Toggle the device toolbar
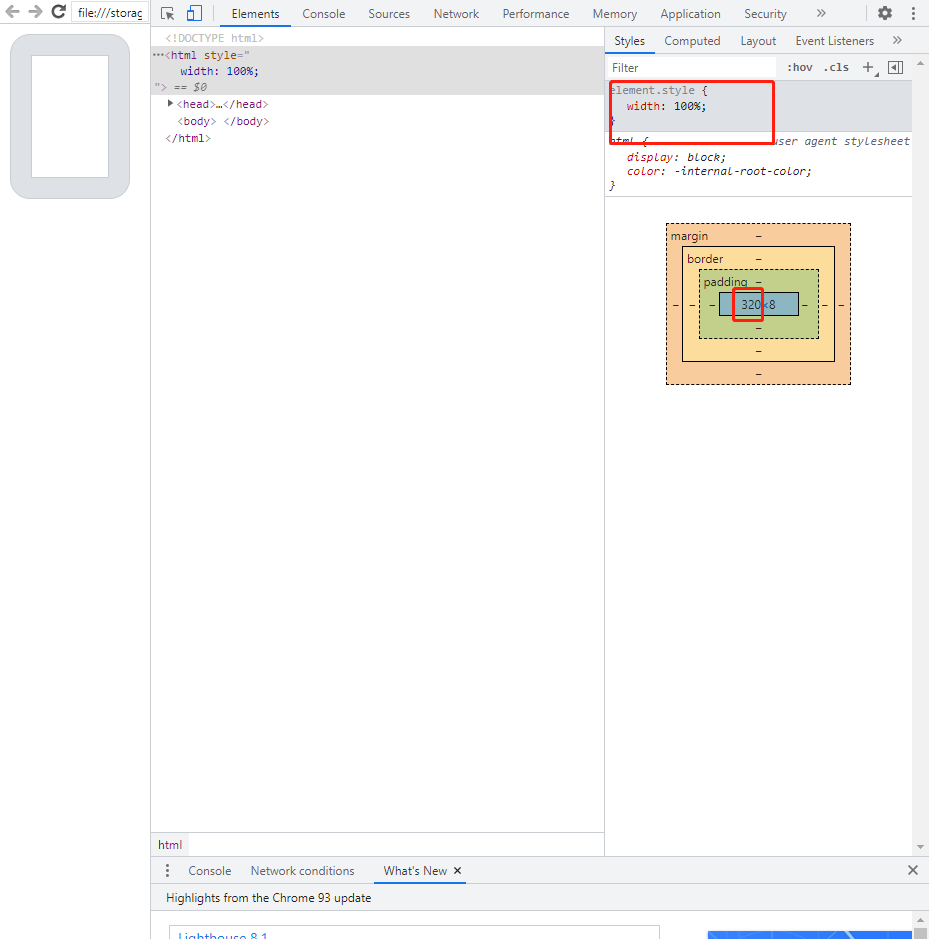Viewport: 929px width, 939px height. click(x=194, y=13)
